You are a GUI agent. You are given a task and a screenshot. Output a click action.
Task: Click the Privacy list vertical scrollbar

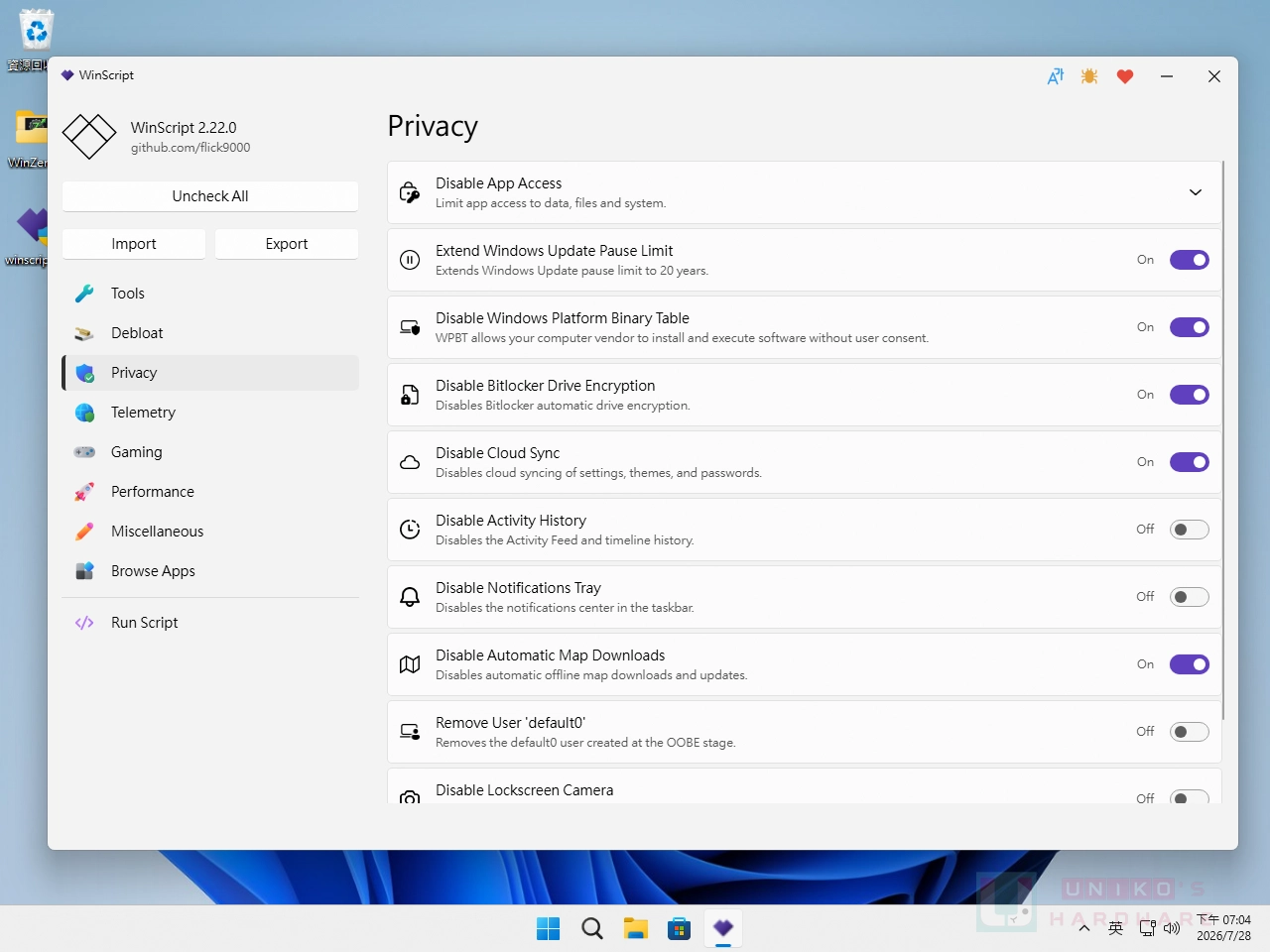point(1223,440)
